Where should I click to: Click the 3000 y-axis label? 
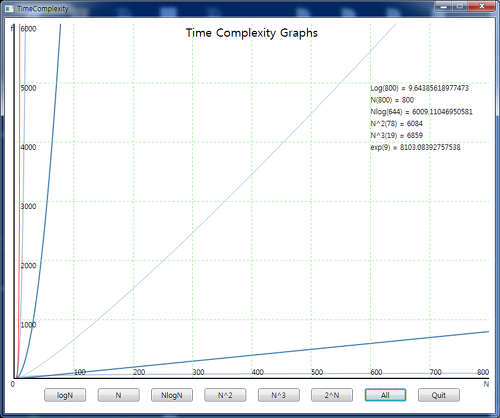point(28,206)
